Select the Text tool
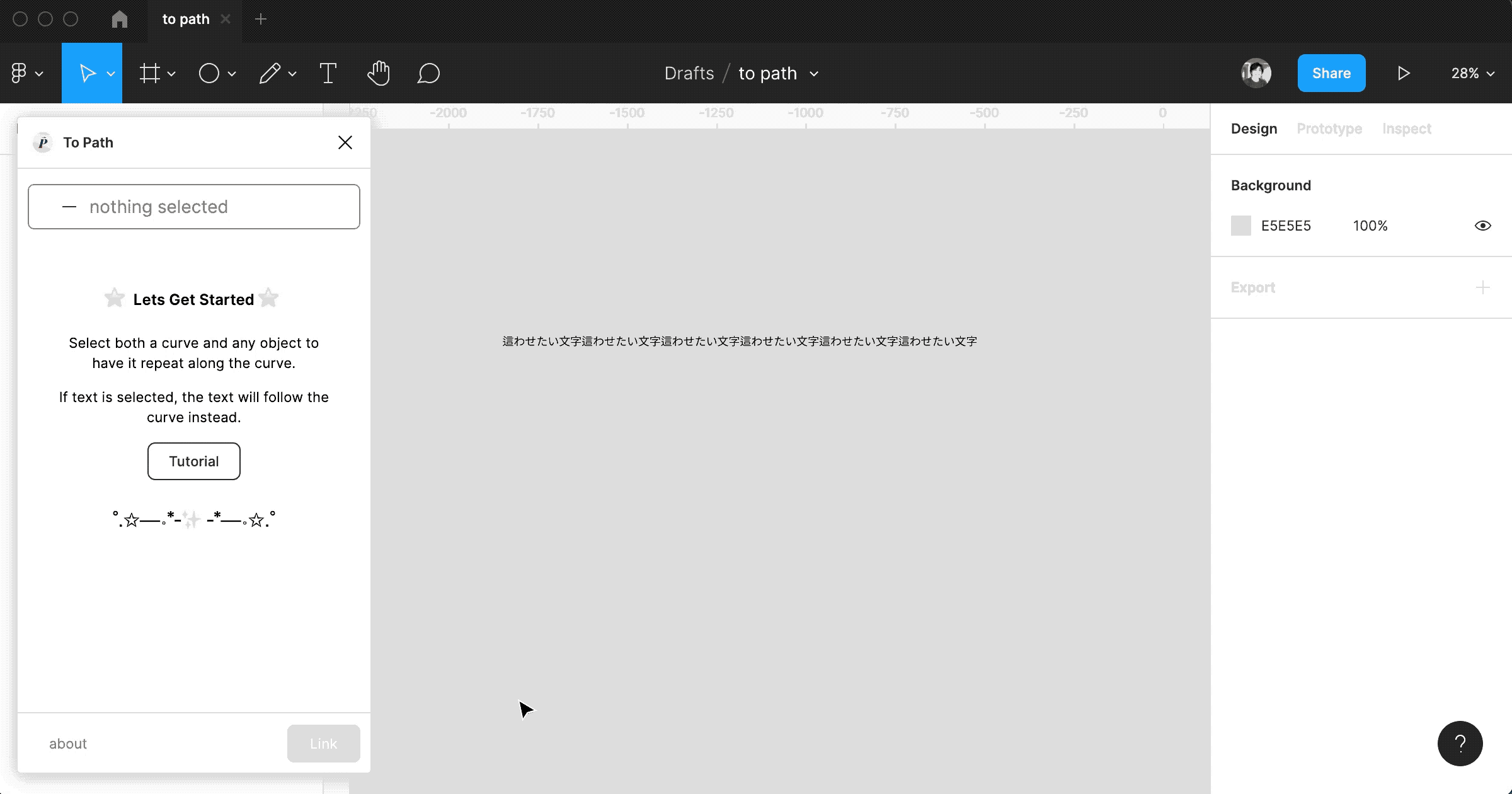The width and height of the screenshot is (1512, 794). [328, 73]
